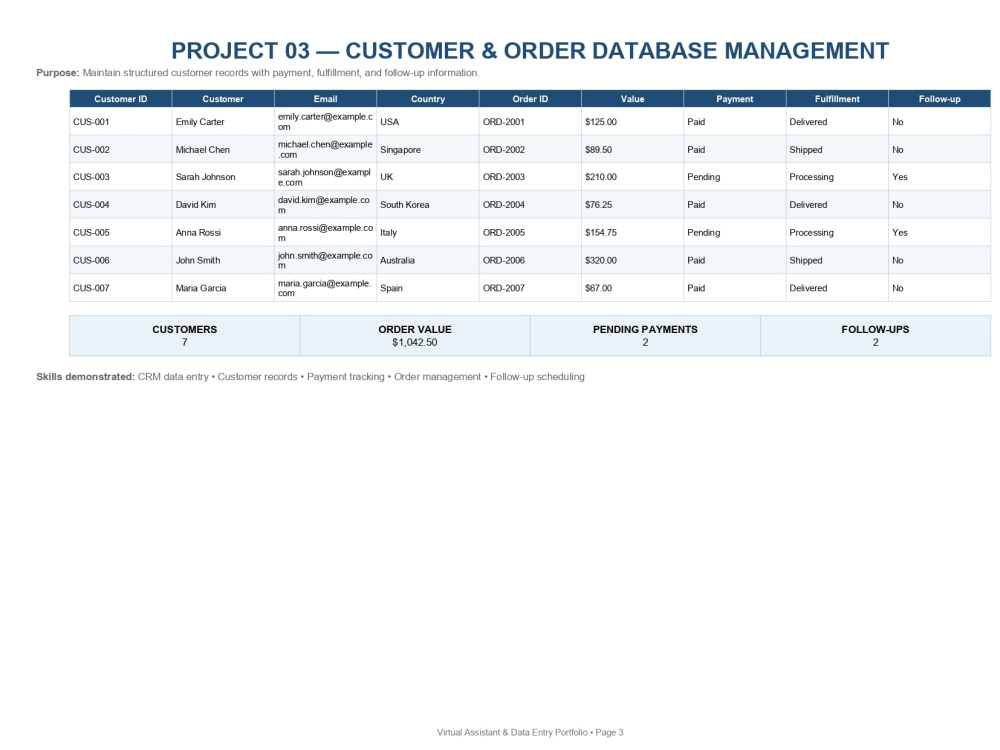This screenshot has width=1000, height=750.
Task: Click the $320.00 value cell
Action: [x=633, y=260]
